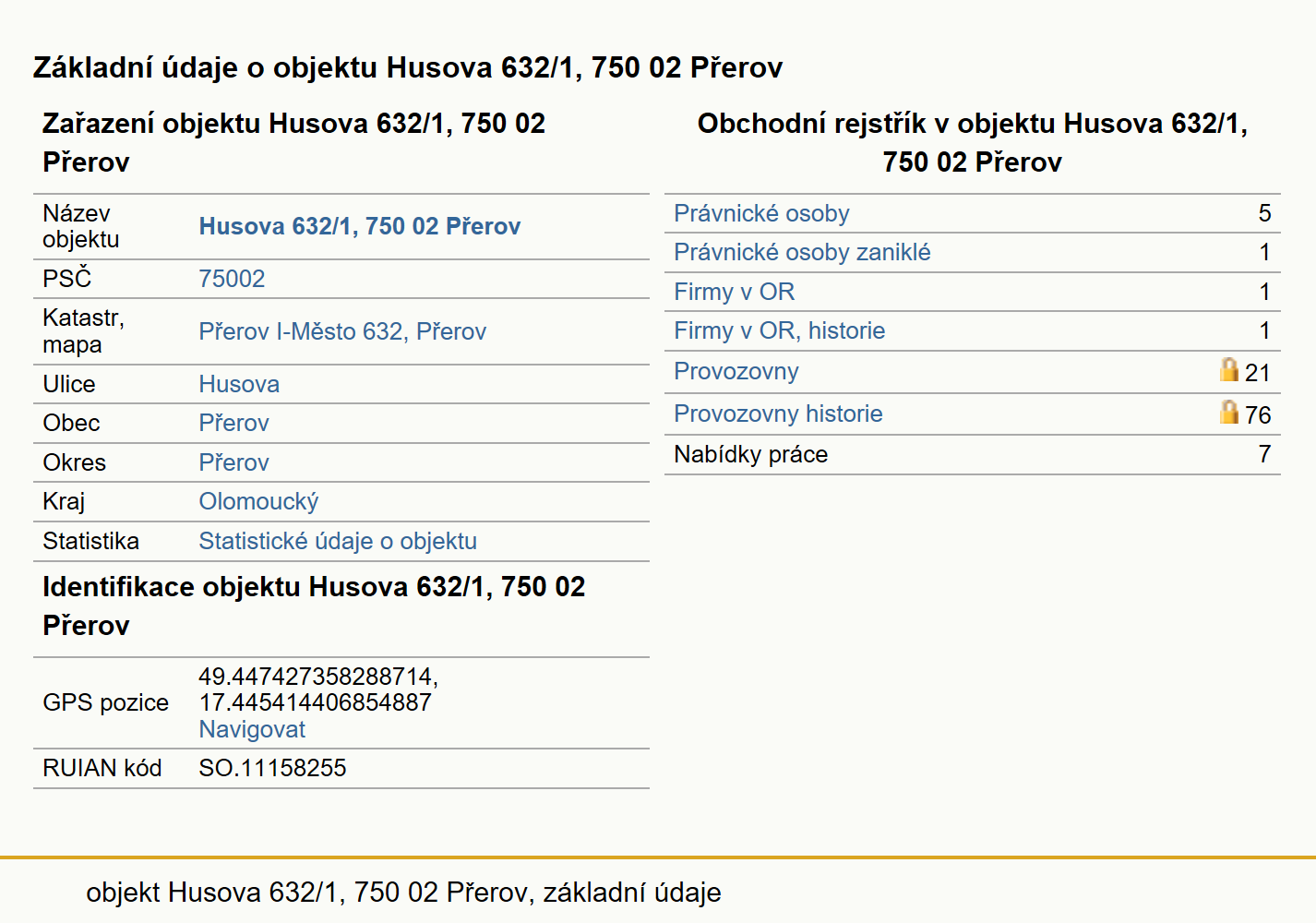
Task: Click the lock icon beside Provozovny historie
Action: (x=1228, y=412)
